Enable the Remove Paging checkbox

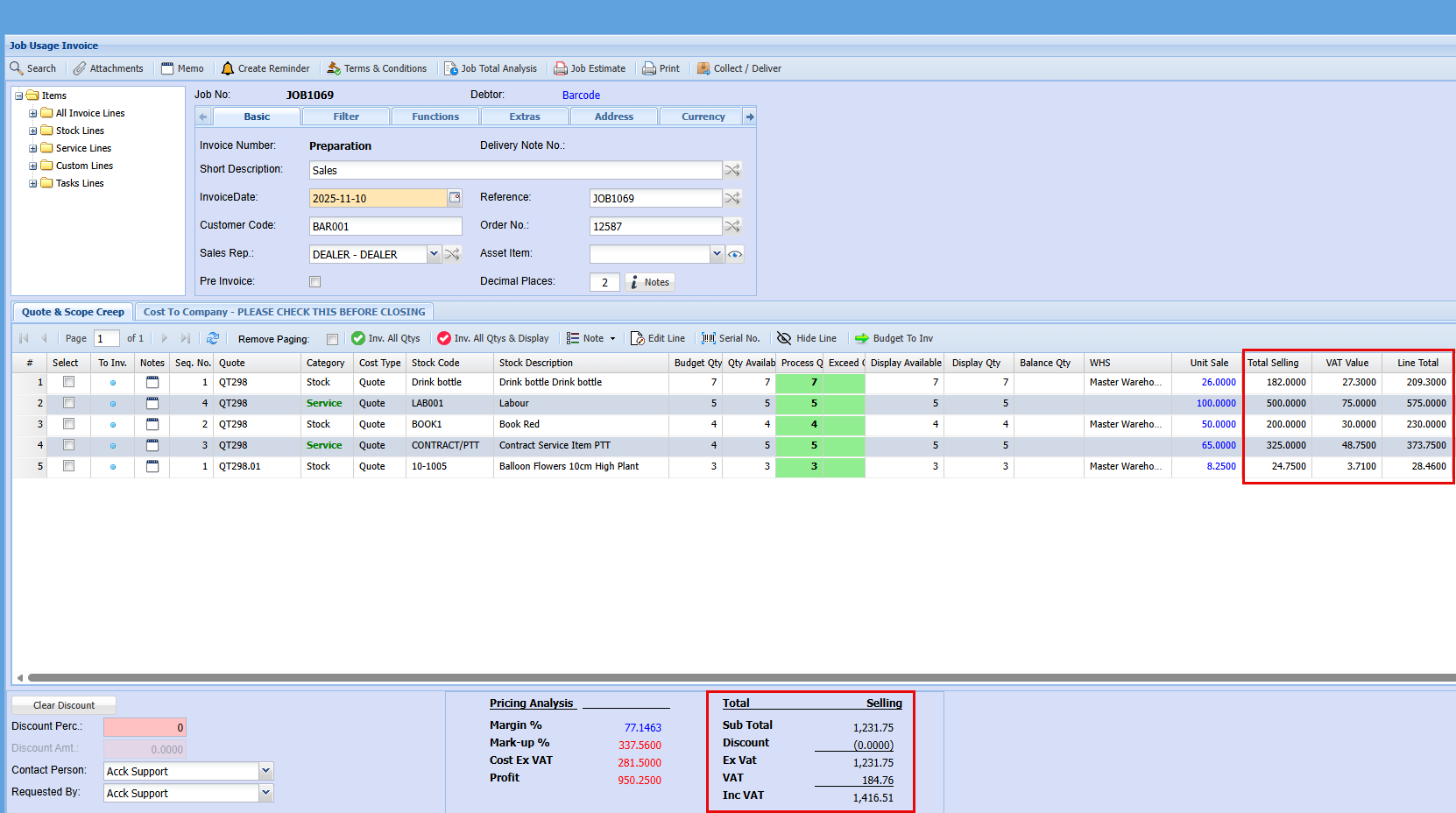332,339
